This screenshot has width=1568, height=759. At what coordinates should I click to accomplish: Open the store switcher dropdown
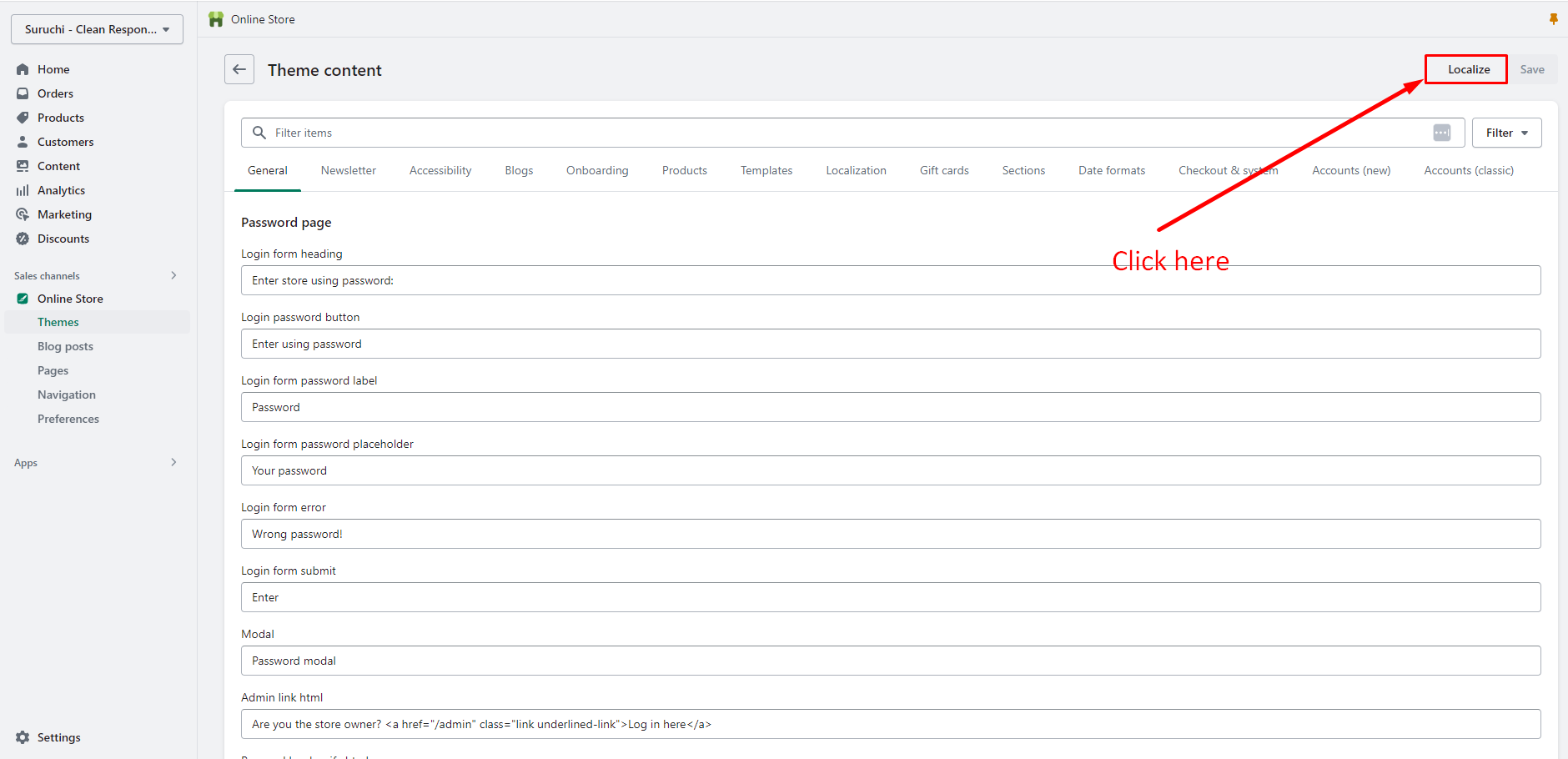pos(97,29)
